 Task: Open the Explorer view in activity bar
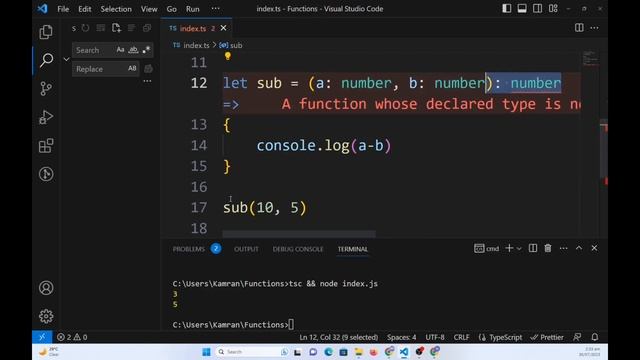46,32
